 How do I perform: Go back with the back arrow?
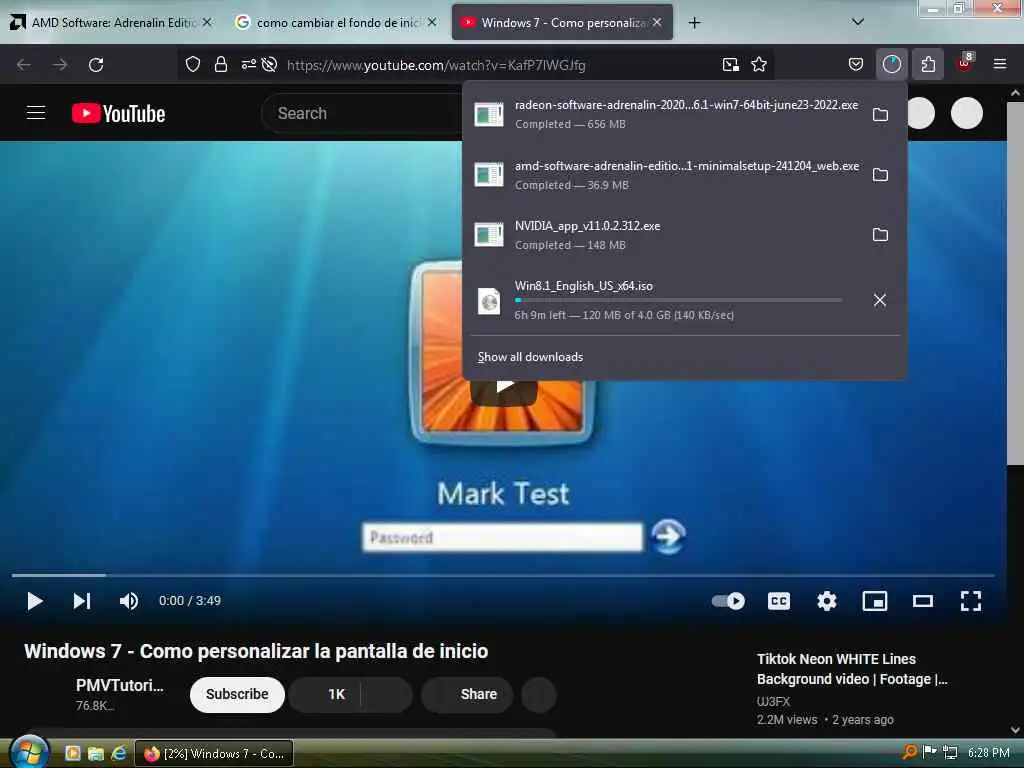coord(24,65)
